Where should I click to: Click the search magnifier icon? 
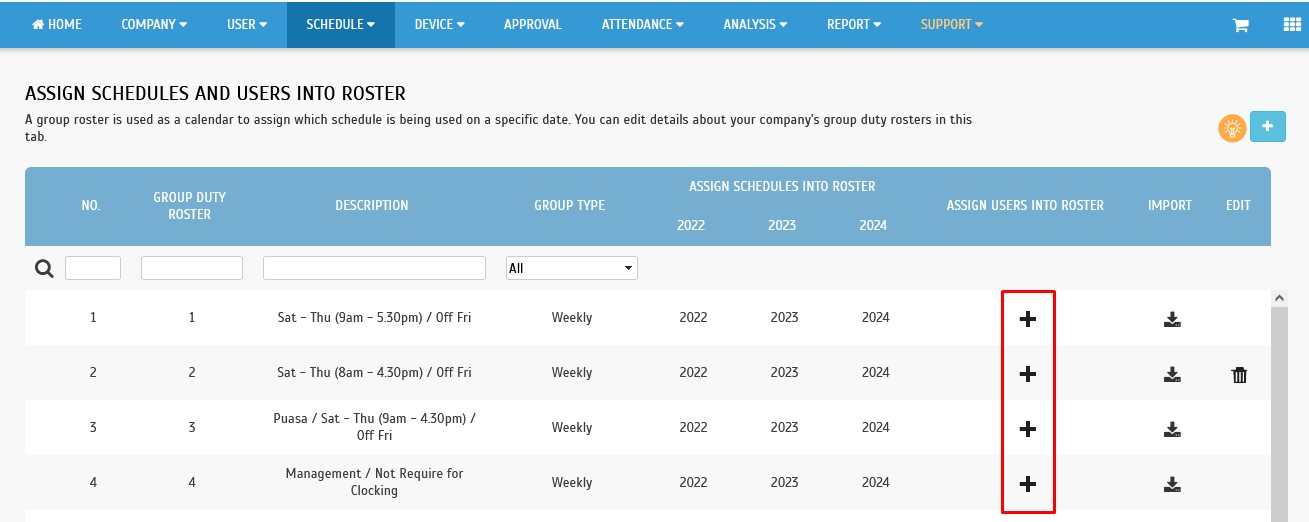(x=44, y=268)
